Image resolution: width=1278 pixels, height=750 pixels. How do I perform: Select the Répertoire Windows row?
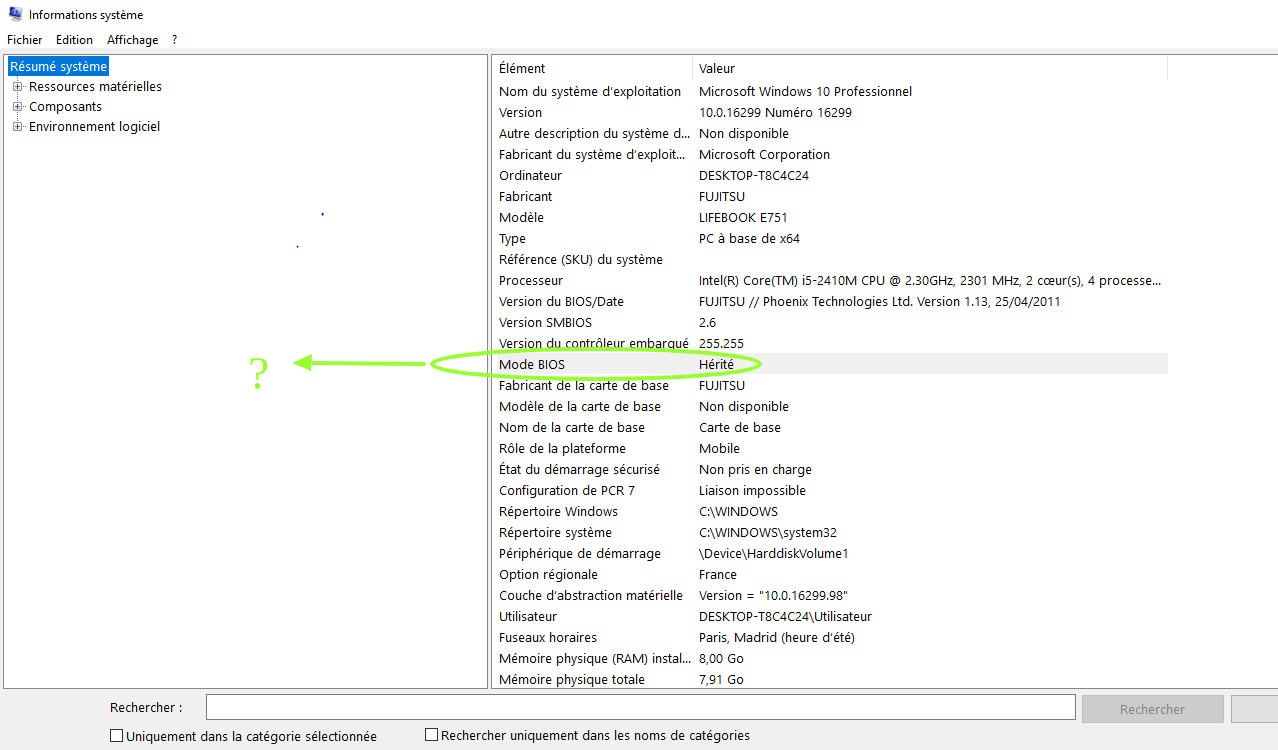(830, 512)
